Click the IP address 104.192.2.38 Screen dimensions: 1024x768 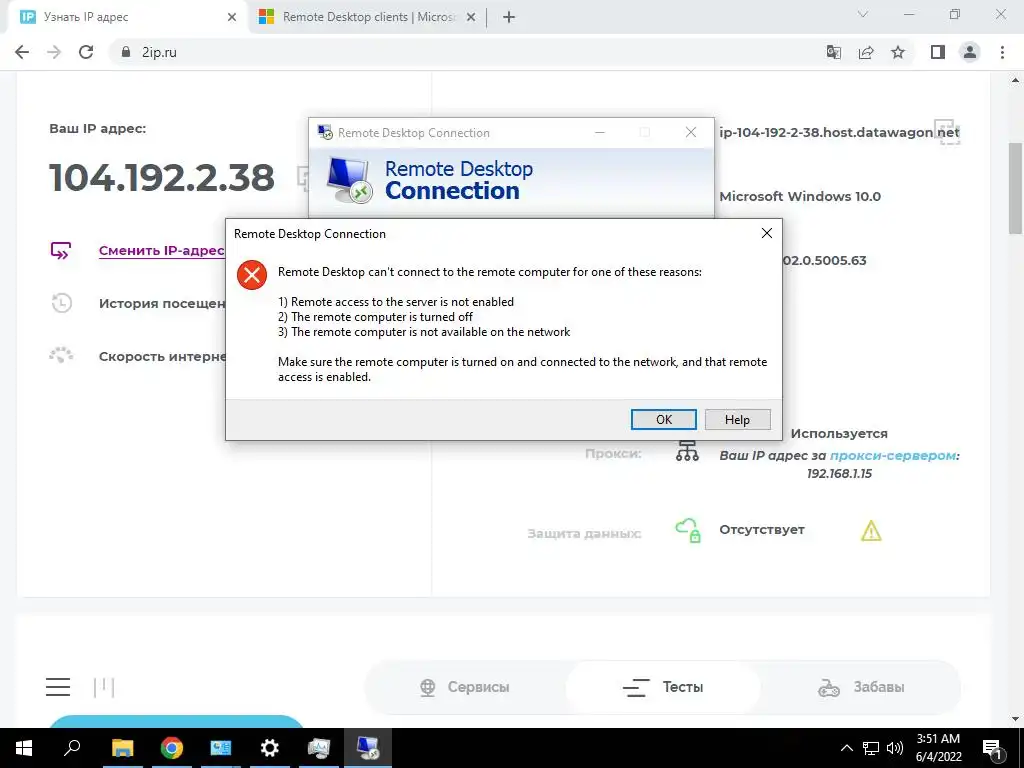click(161, 178)
